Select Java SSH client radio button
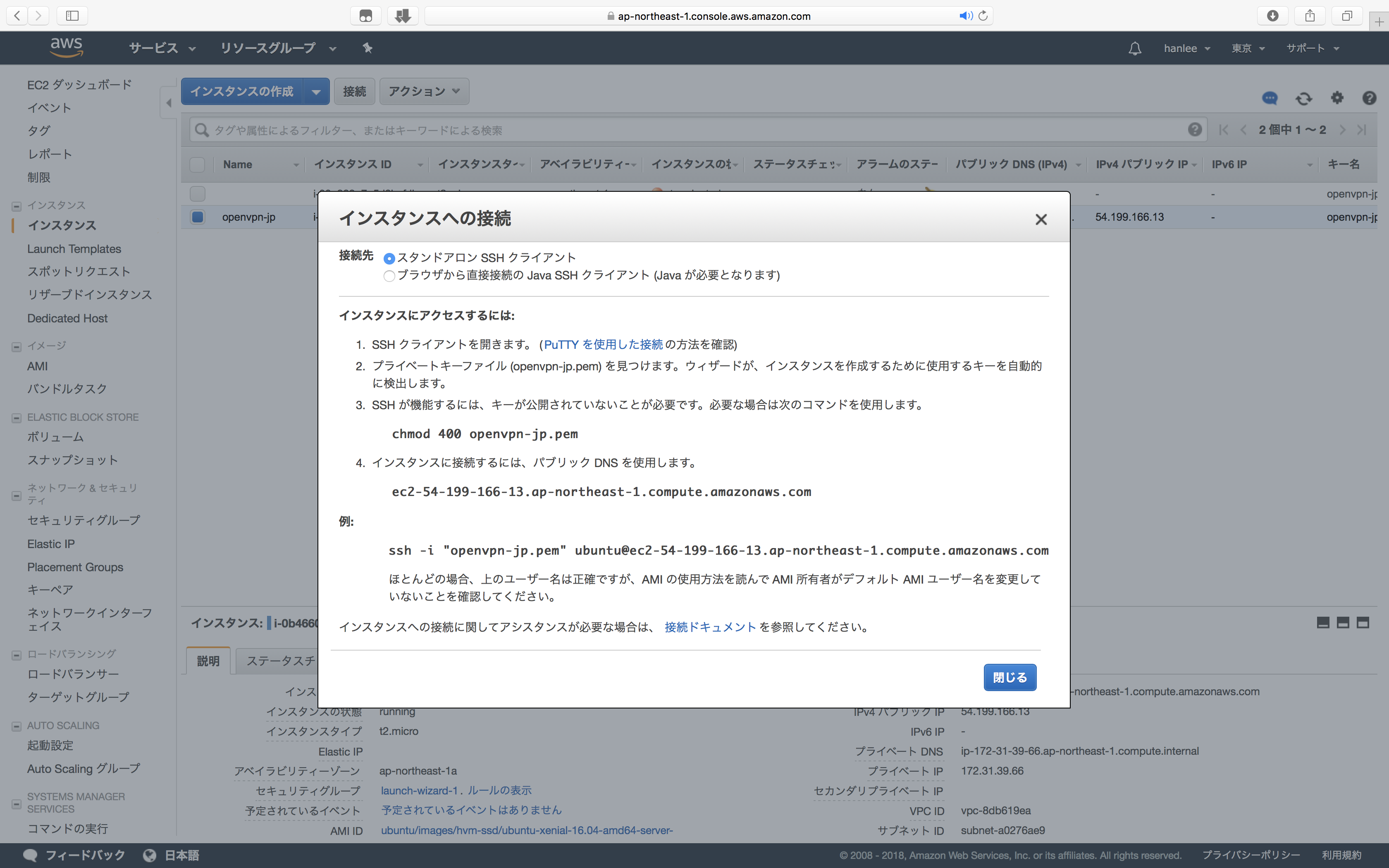The width and height of the screenshot is (1389, 868). point(389,276)
